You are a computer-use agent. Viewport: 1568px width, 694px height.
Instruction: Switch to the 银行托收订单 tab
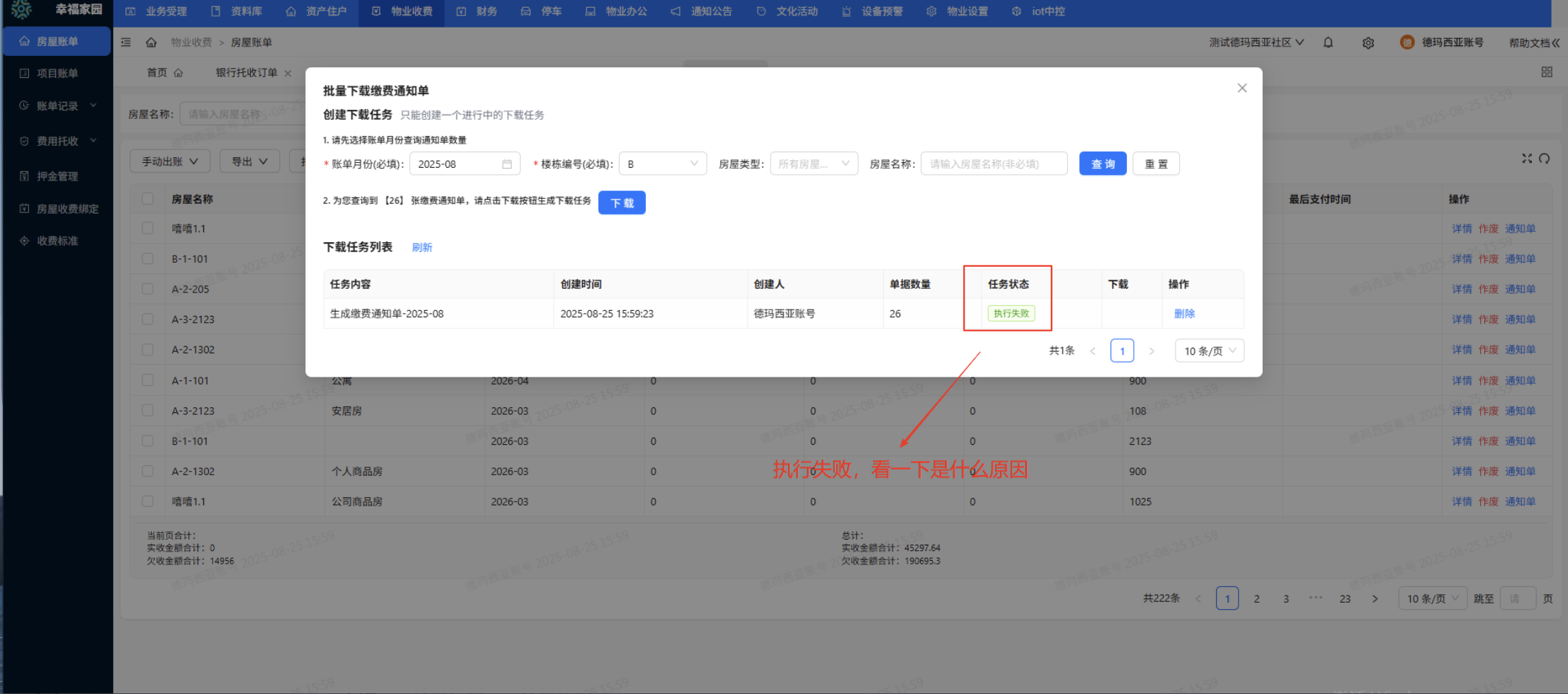point(246,72)
